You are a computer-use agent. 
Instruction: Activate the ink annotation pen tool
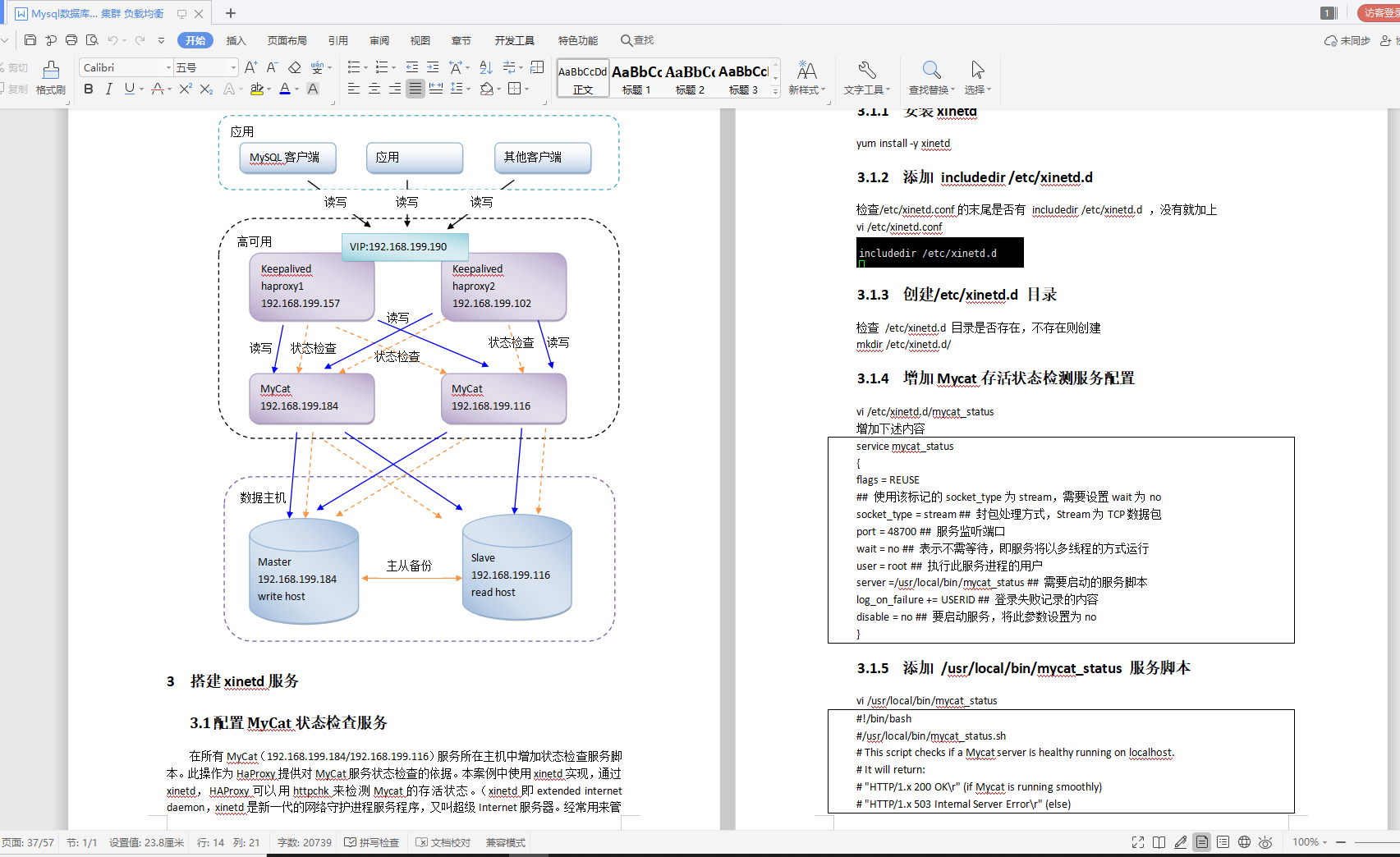click(x=1181, y=842)
